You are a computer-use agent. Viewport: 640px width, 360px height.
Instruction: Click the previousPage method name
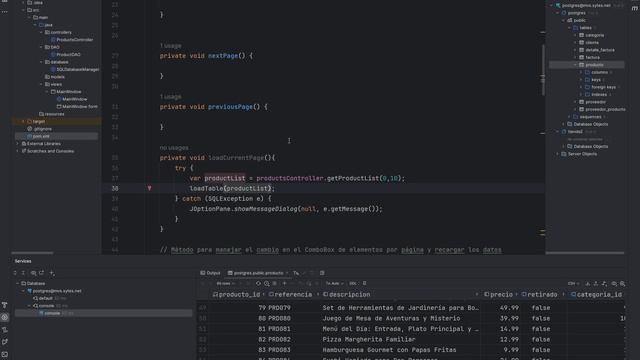(x=230, y=107)
